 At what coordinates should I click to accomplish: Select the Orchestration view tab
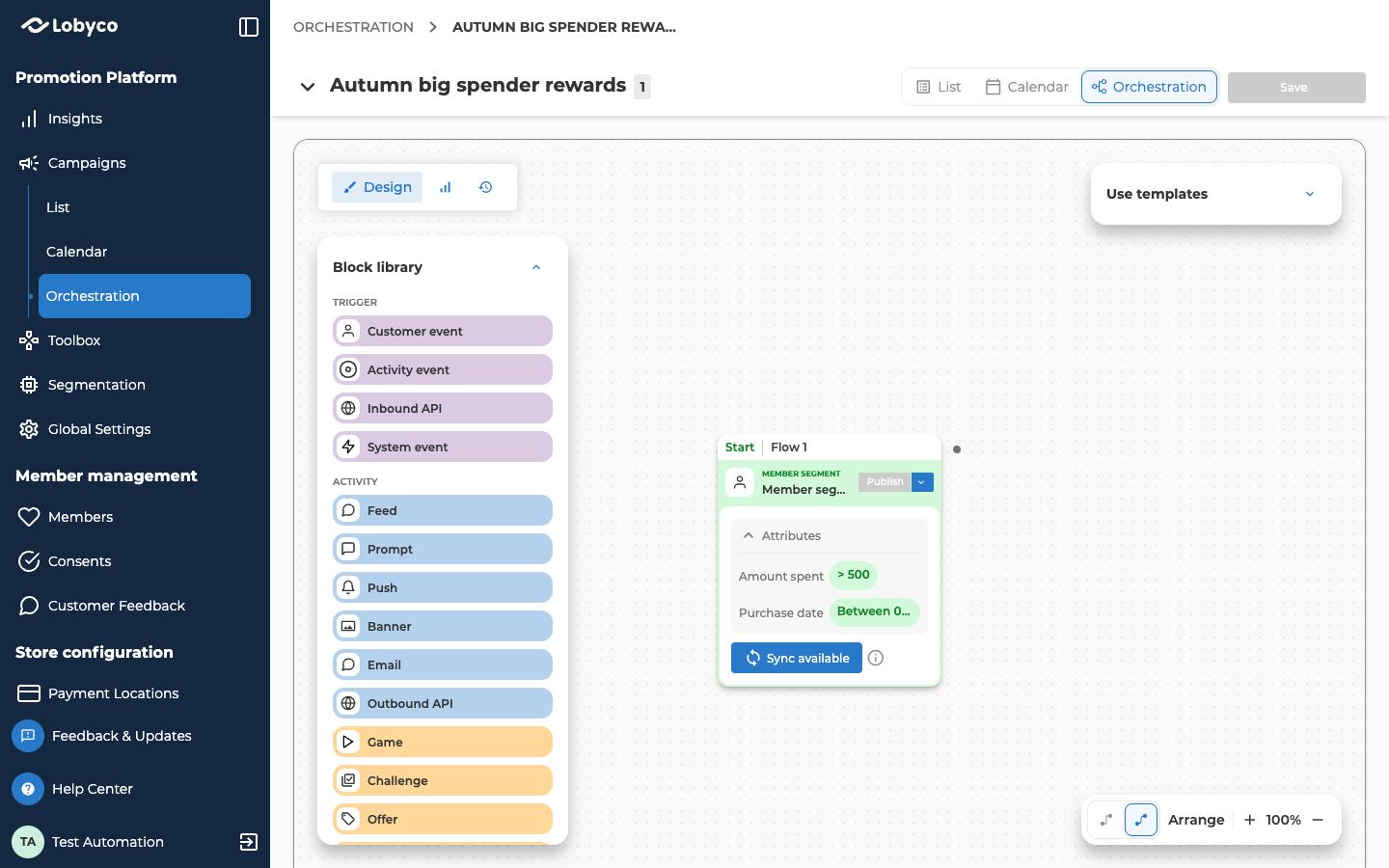pyautogui.click(x=1149, y=87)
